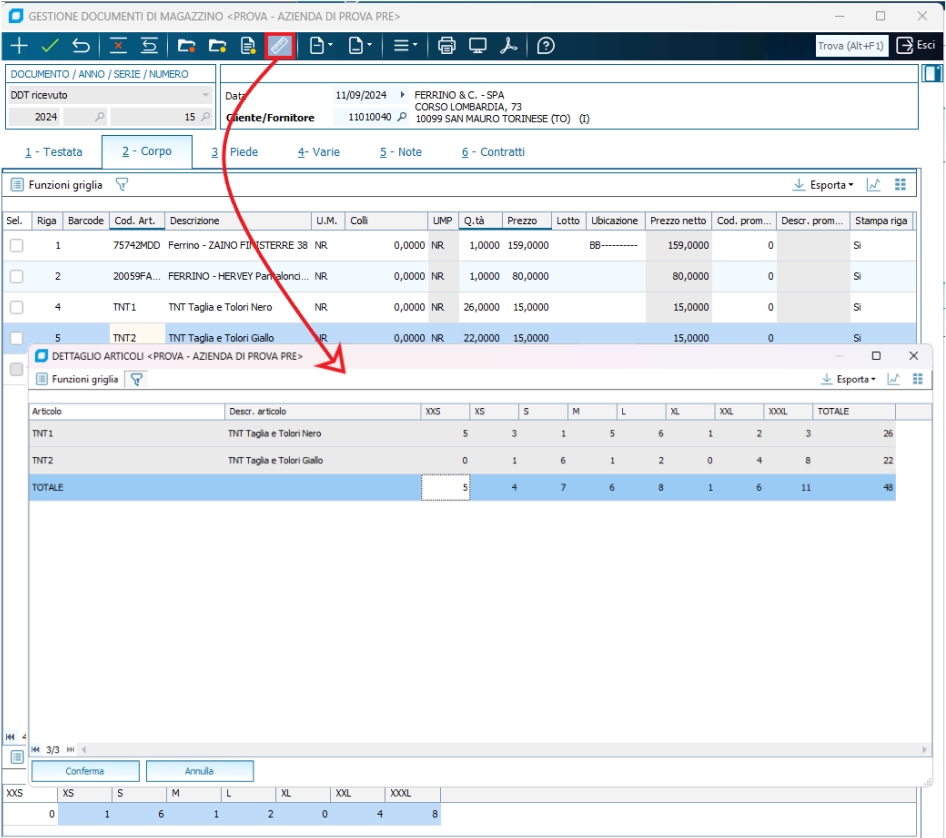The image size is (946, 838).
Task: Expand the DDT ricevuto document type dropdown
Action: (x=206, y=95)
